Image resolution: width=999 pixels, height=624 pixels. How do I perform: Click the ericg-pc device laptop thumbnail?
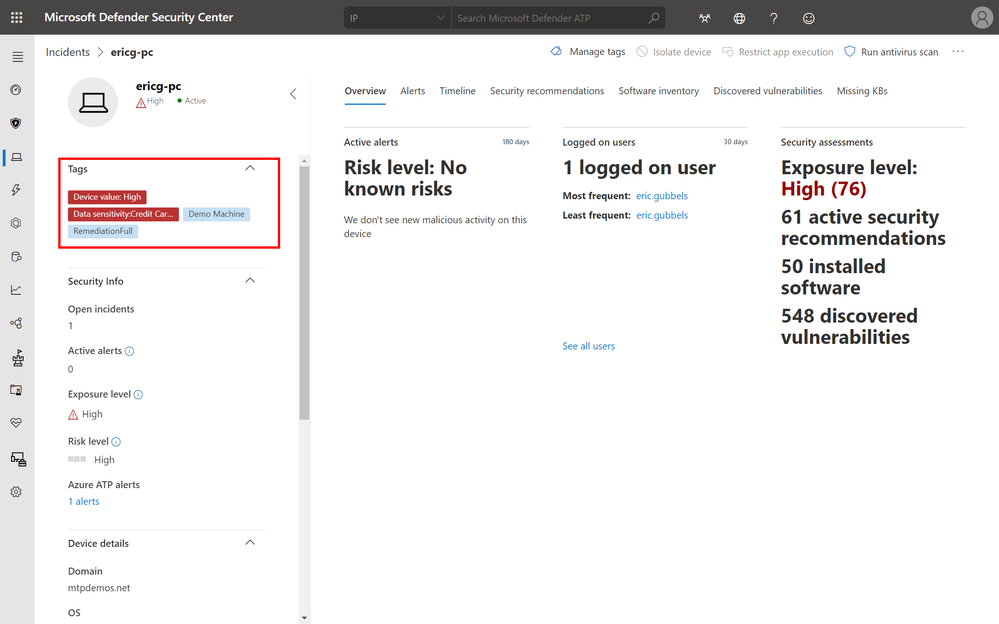[93, 102]
